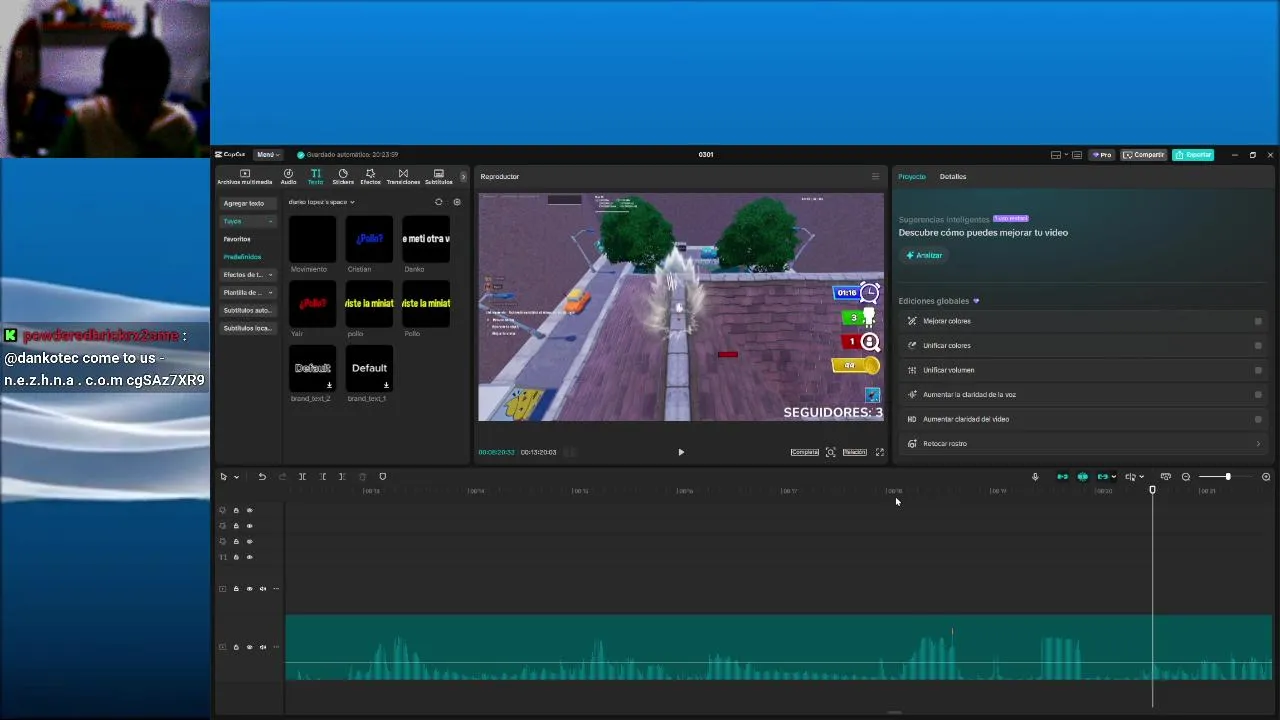
Task: Delete right of playhead tool
Action: point(342,477)
